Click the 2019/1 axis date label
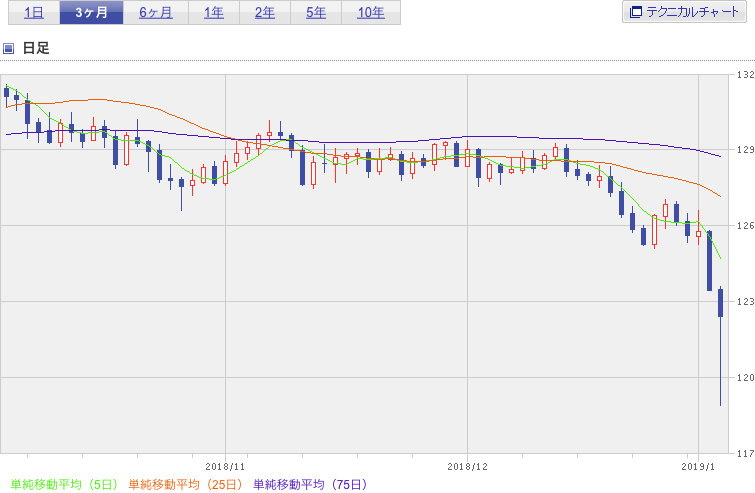Viewport: 755px width, 493px height. click(698, 467)
